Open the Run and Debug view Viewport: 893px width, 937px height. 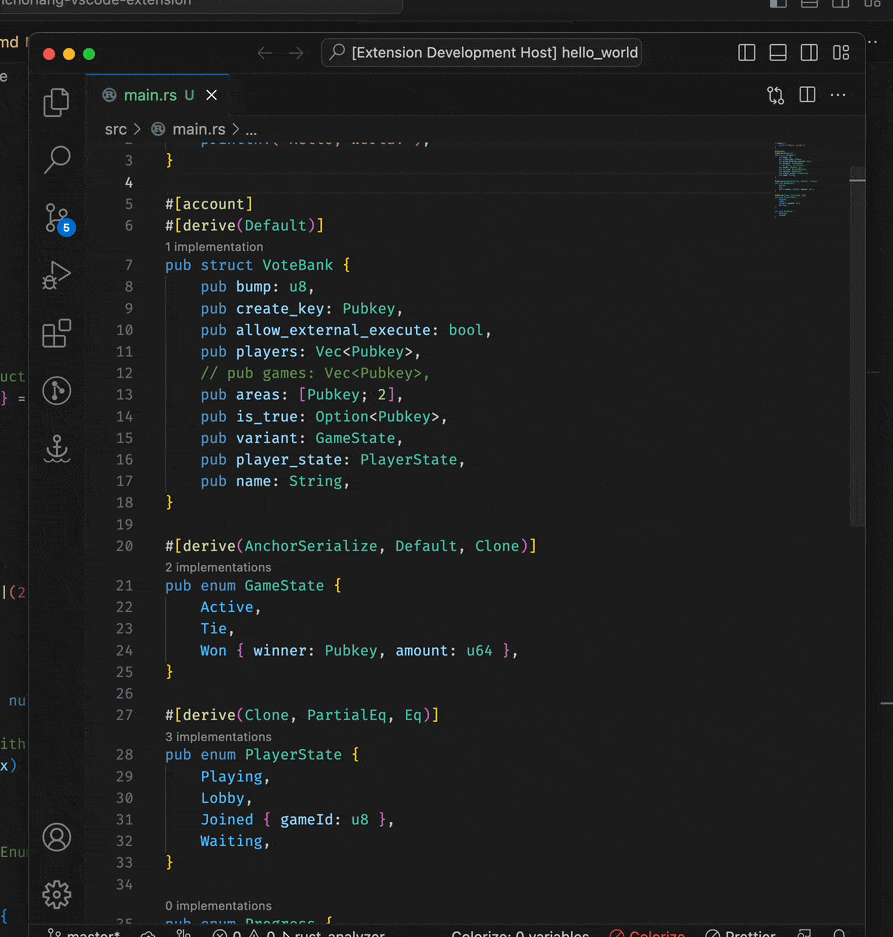click(x=57, y=275)
